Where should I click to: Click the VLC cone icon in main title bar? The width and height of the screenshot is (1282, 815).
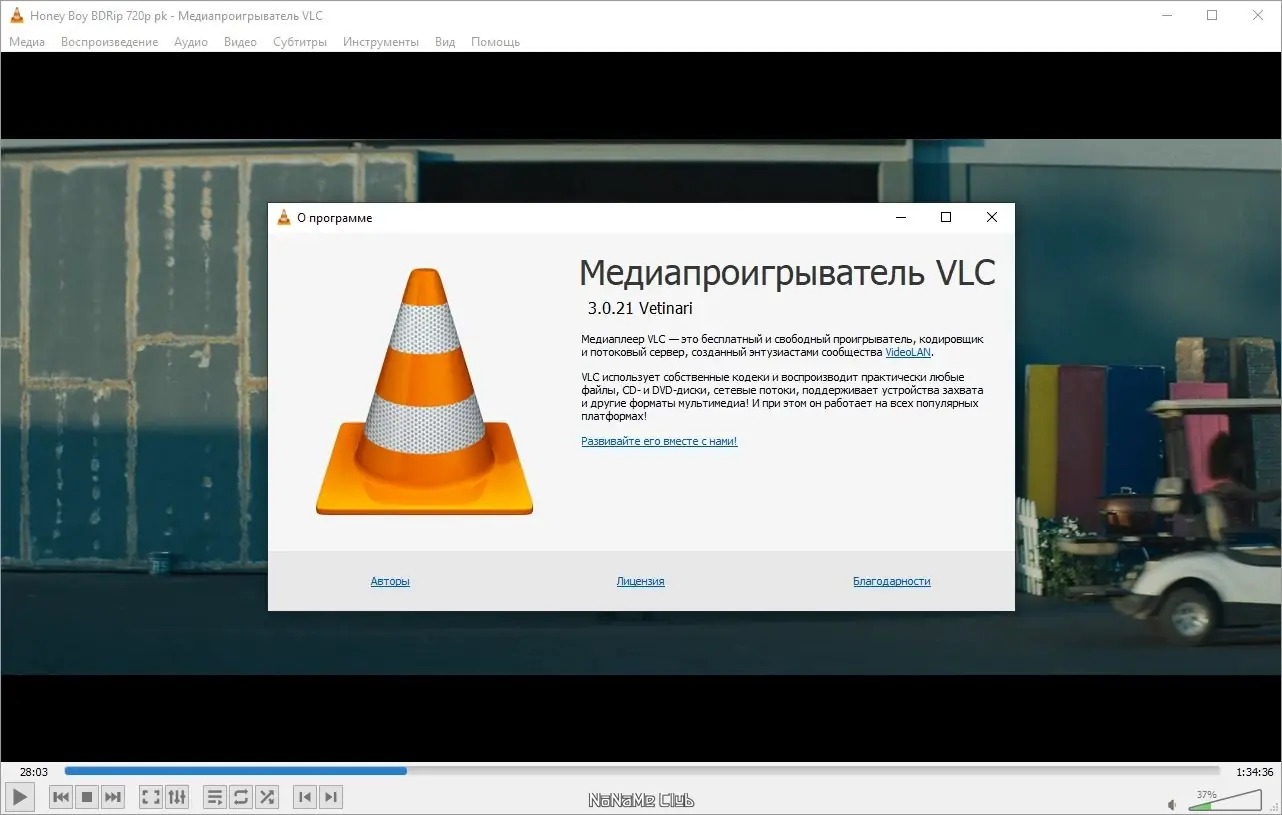coord(17,15)
